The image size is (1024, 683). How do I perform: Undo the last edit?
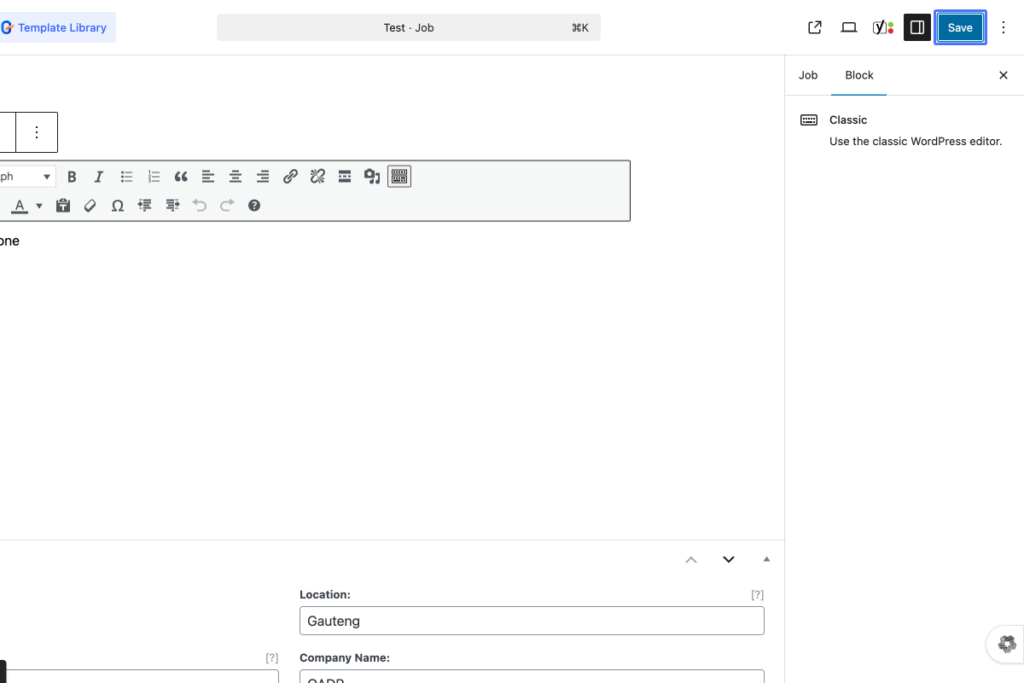point(199,206)
